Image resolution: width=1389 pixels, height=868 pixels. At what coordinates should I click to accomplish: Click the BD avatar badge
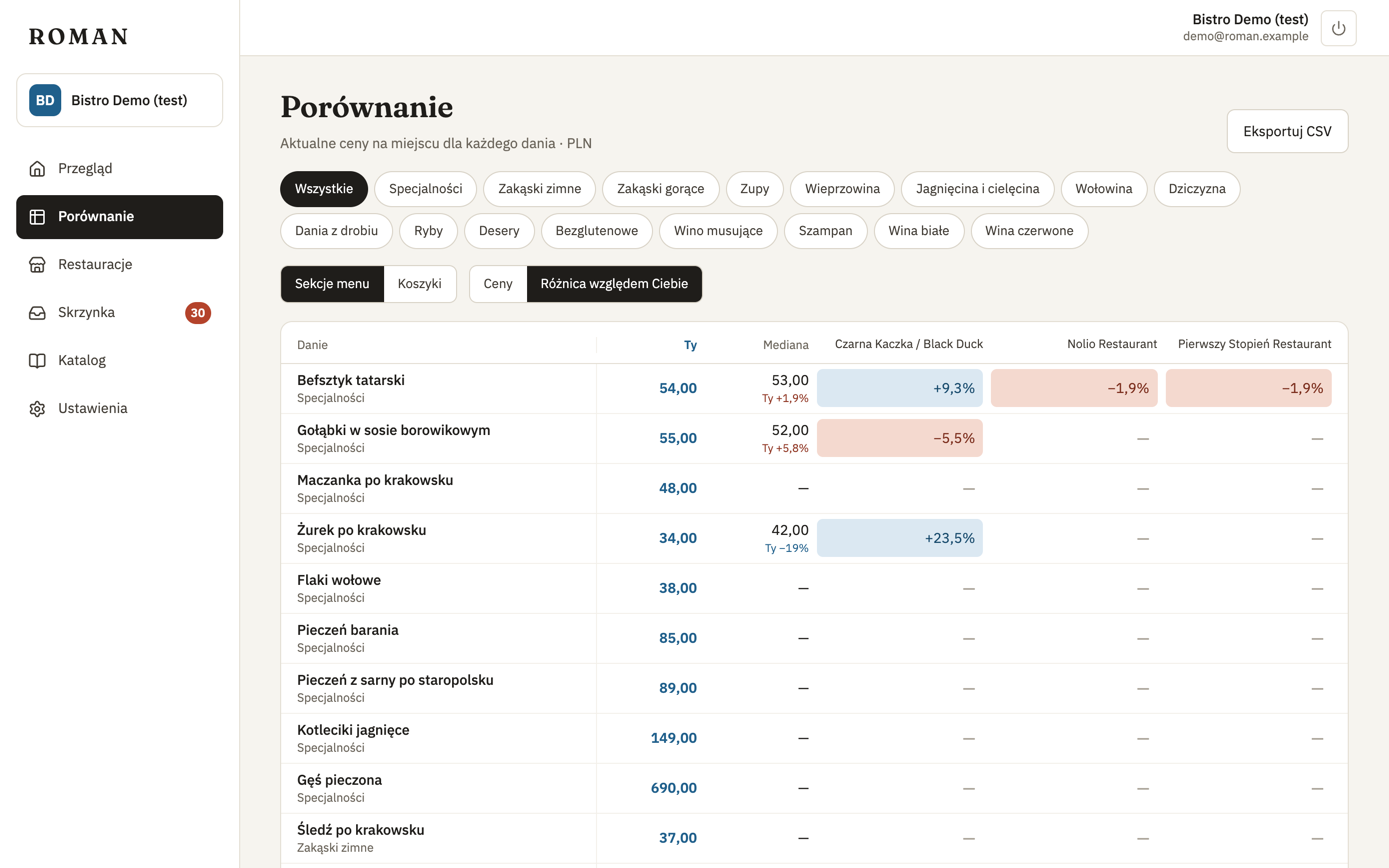[45, 100]
